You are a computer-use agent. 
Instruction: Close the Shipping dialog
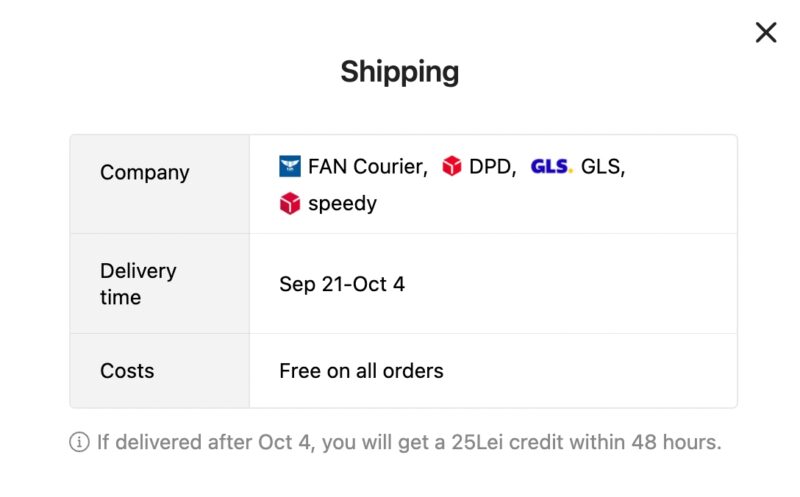tap(766, 33)
